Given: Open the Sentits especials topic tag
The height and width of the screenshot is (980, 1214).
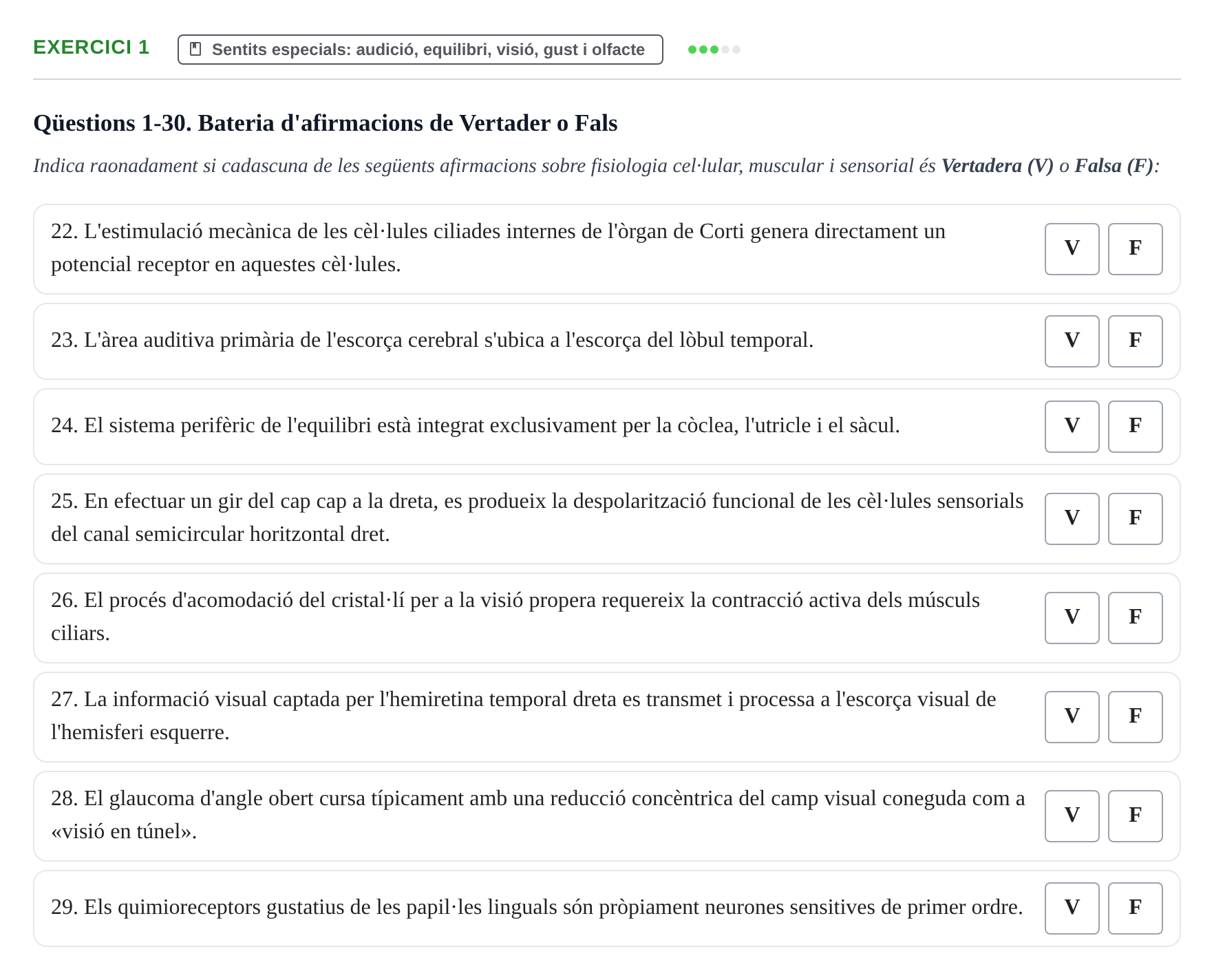Looking at the screenshot, I should click(x=420, y=50).
